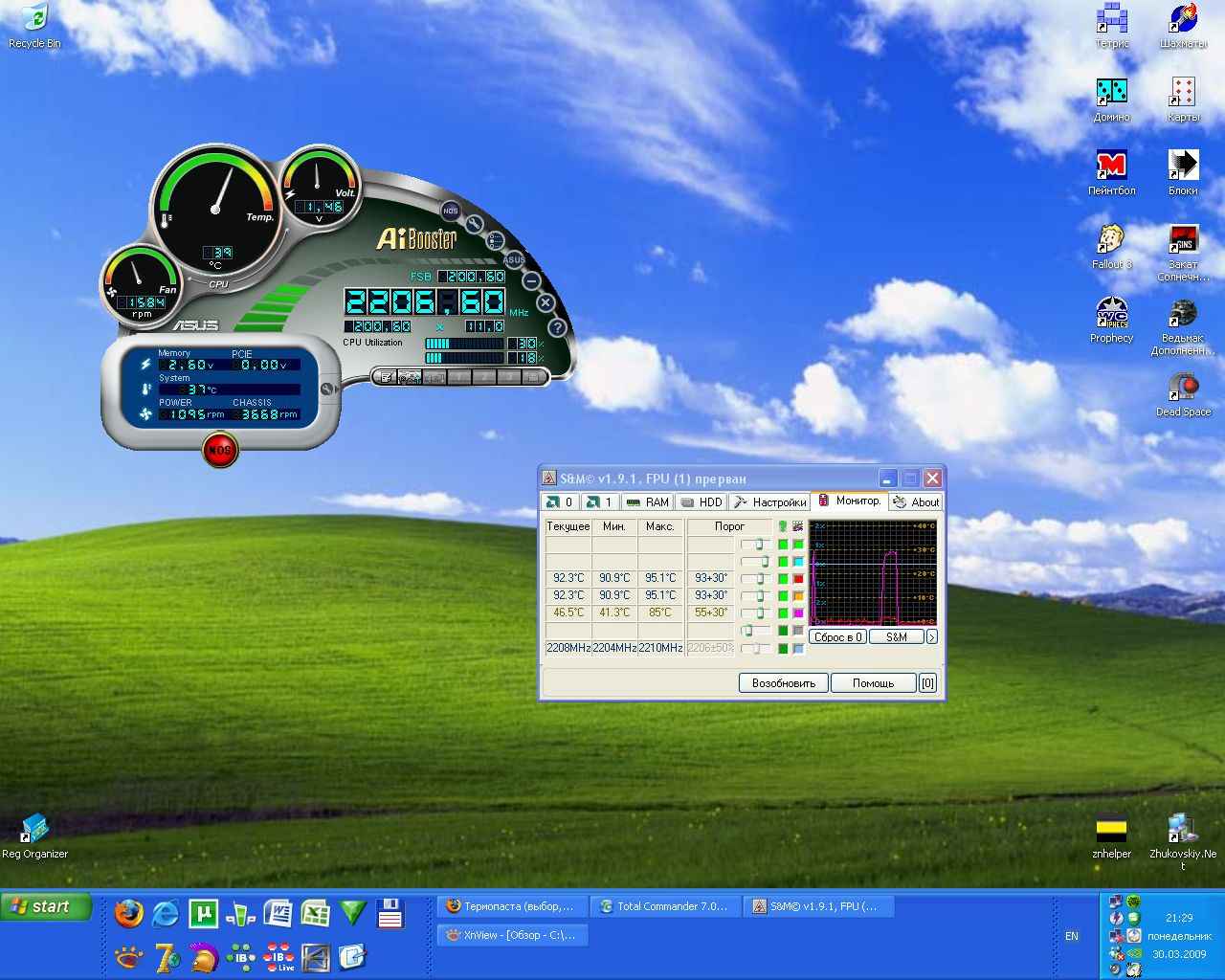Open the HDD tab in S&M
Image resolution: width=1225 pixels, height=980 pixels.
point(701,501)
